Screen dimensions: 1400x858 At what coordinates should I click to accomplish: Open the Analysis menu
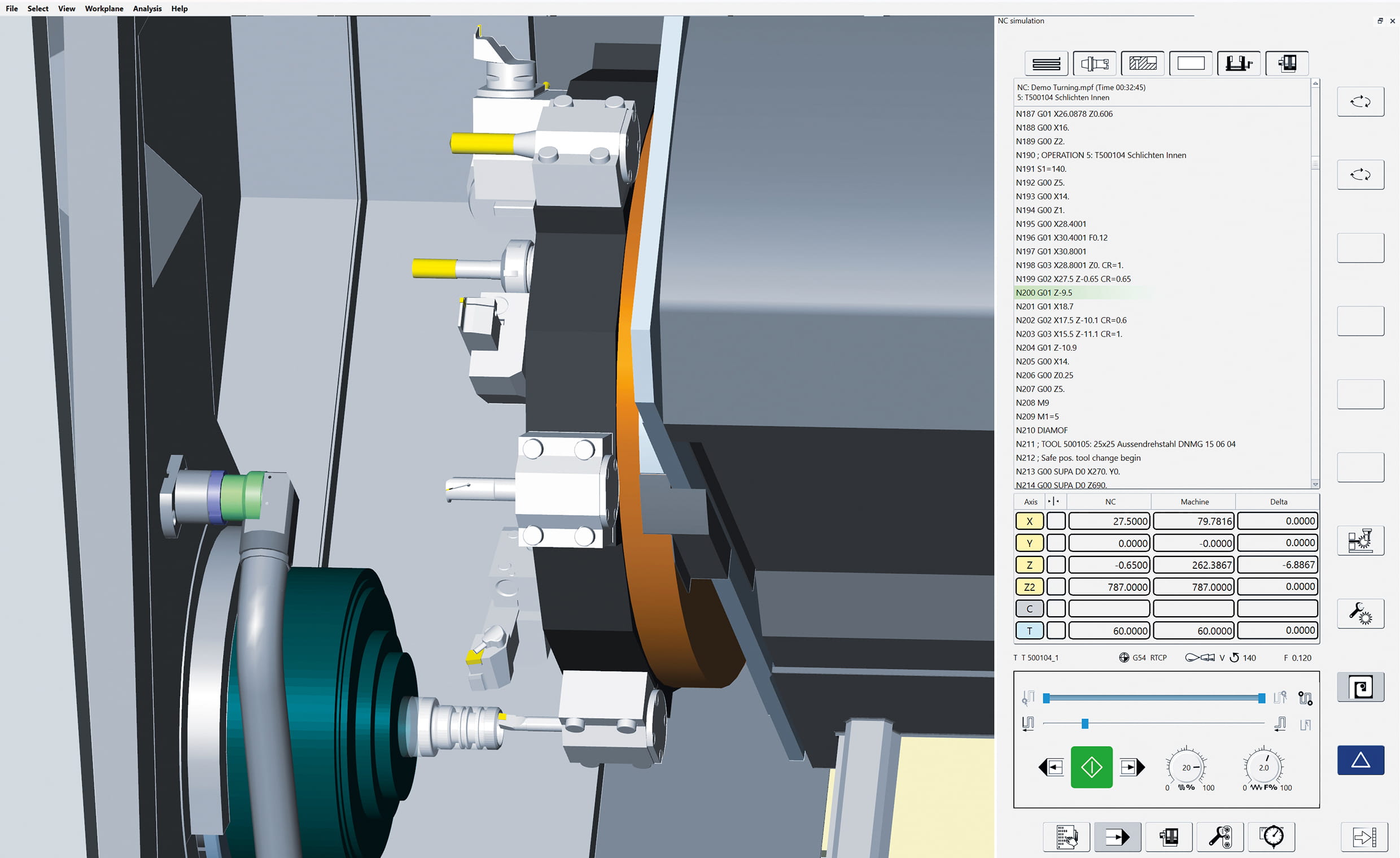pyautogui.click(x=147, y=8)
